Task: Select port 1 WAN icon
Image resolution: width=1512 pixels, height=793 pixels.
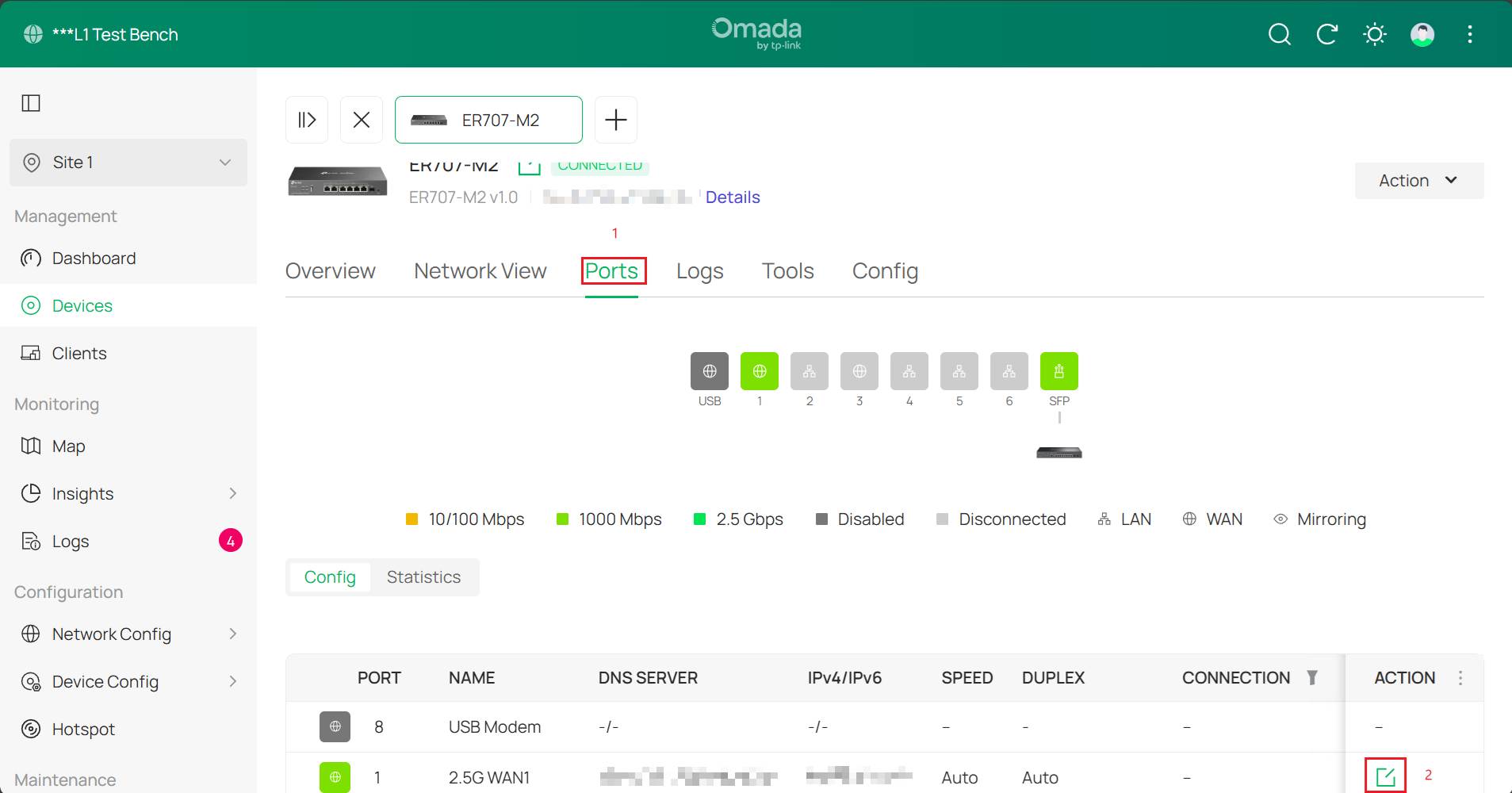Action: [x=760, y=371]
